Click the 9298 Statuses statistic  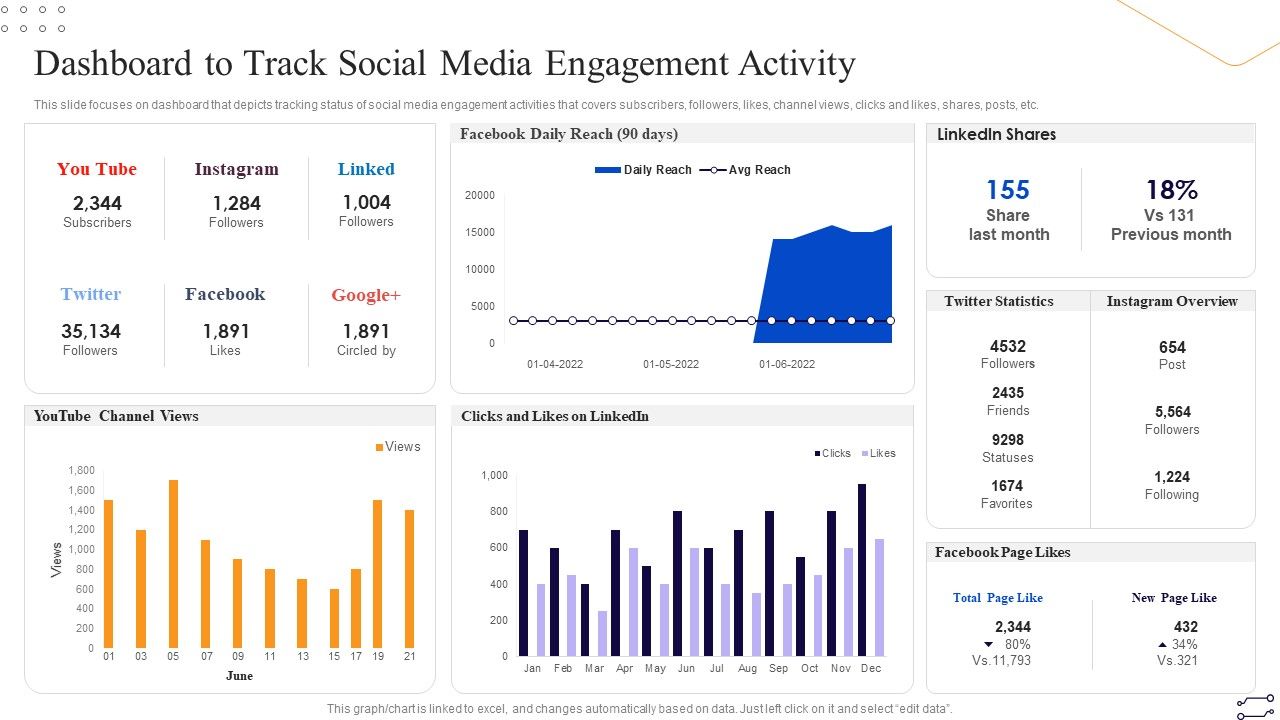[1007, 440]
